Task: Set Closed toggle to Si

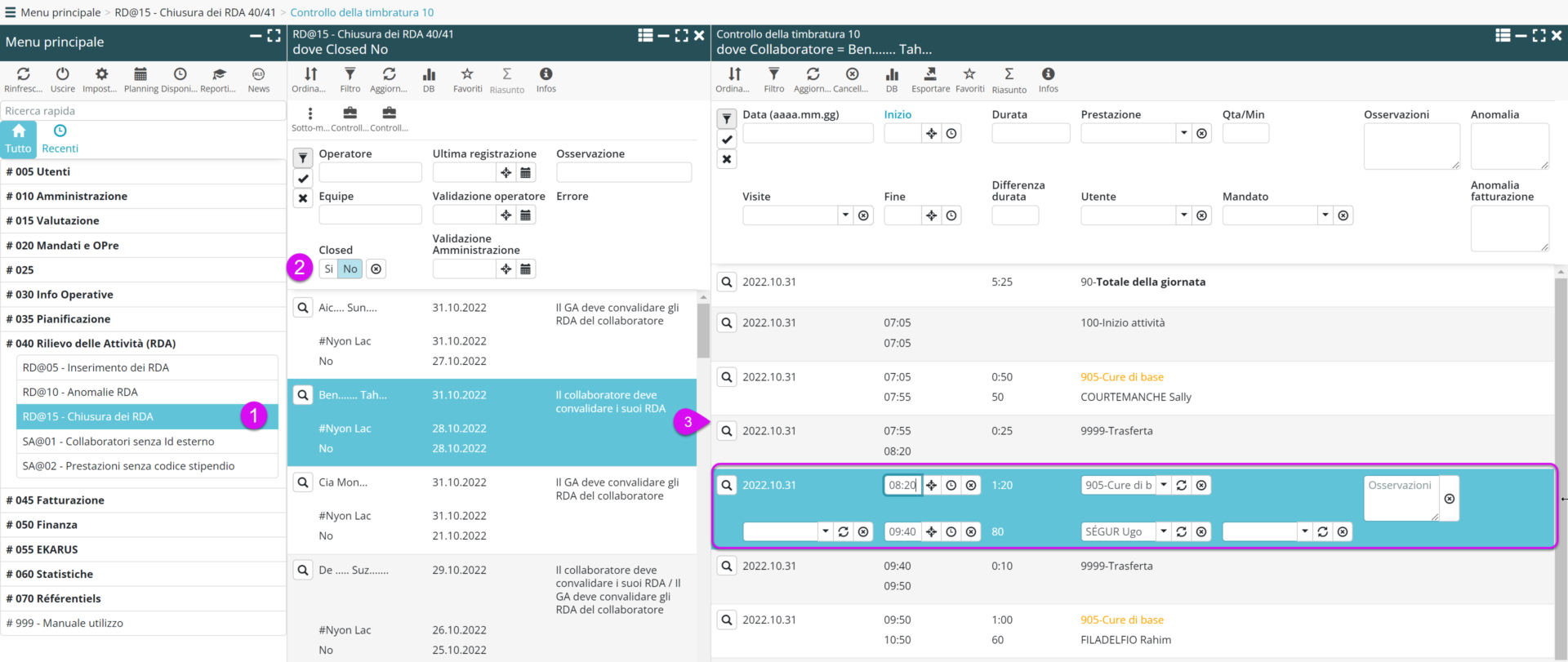Action: coord(328,269)
